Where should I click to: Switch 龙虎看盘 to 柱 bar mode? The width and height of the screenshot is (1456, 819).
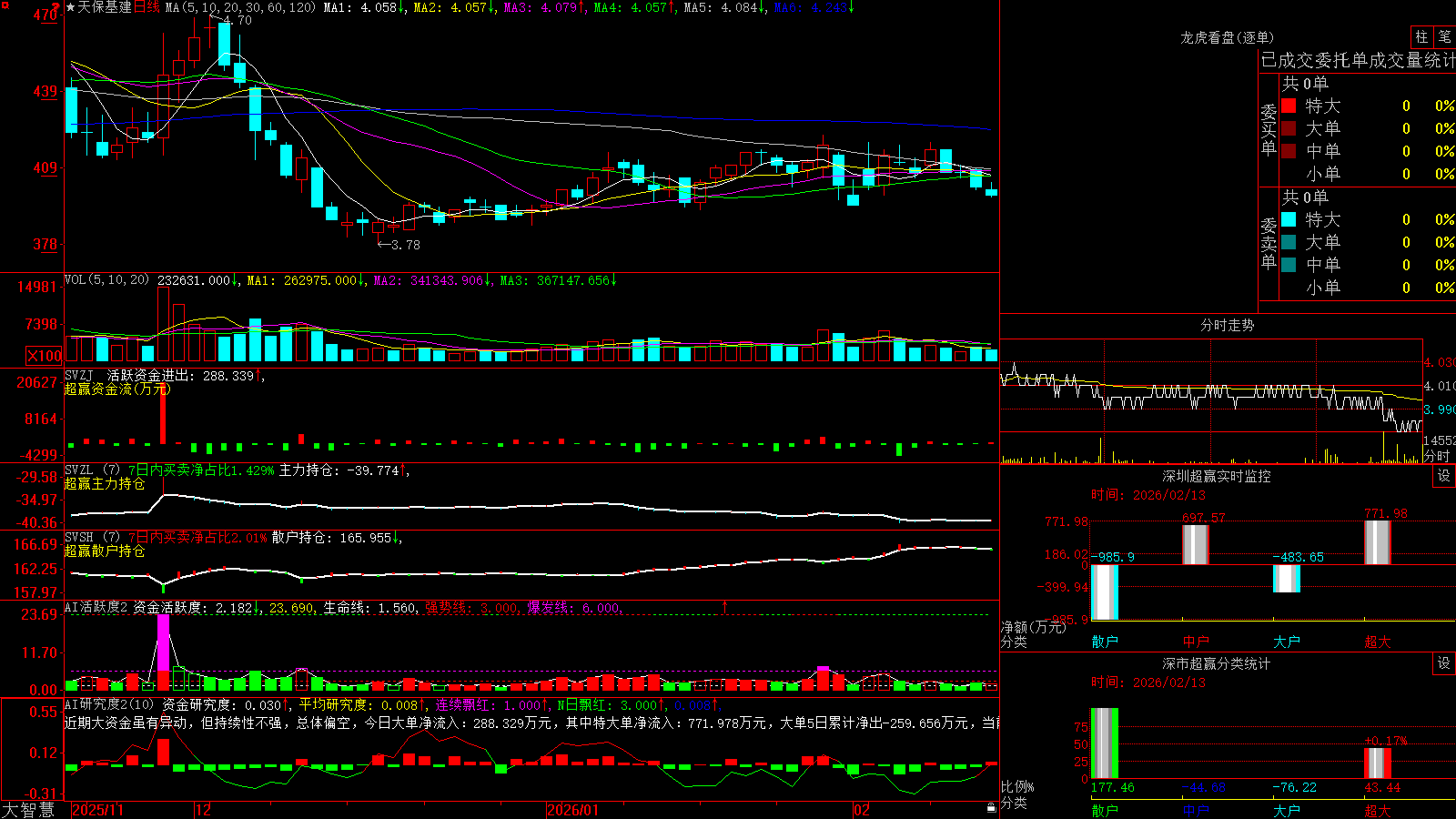tap(1421, 37)
